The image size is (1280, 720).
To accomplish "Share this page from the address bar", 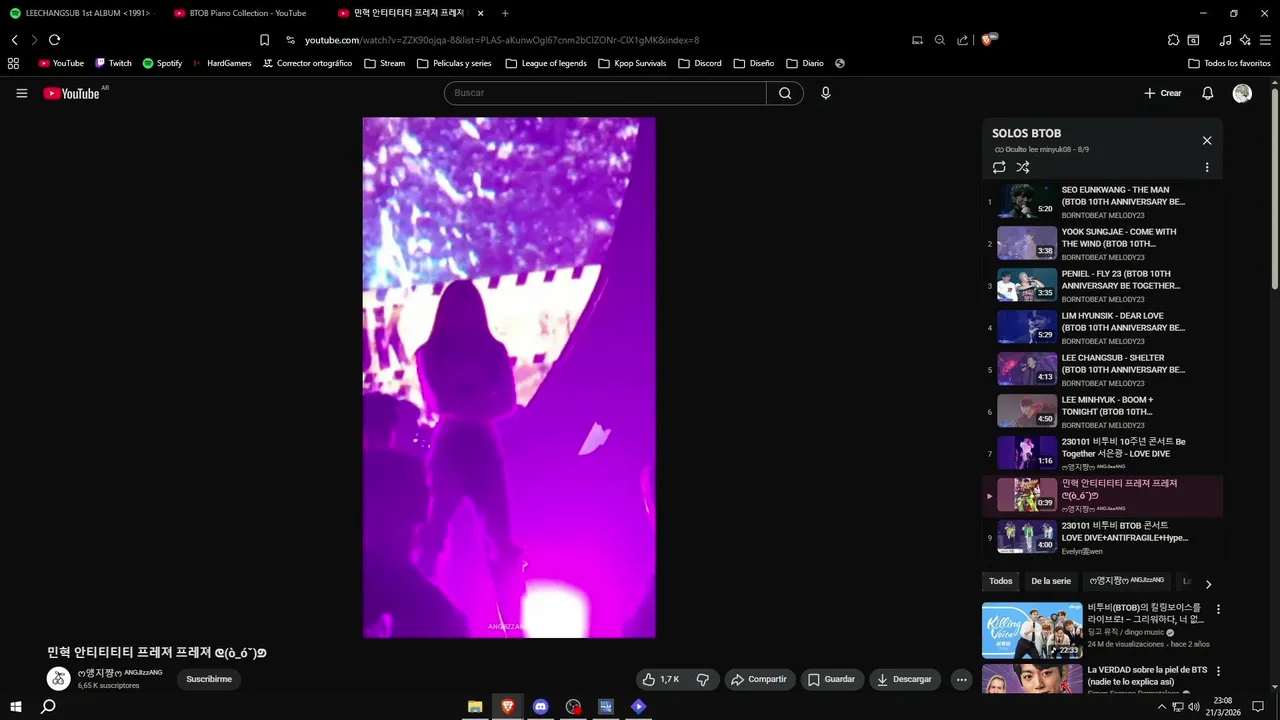I will click(962, 40).
